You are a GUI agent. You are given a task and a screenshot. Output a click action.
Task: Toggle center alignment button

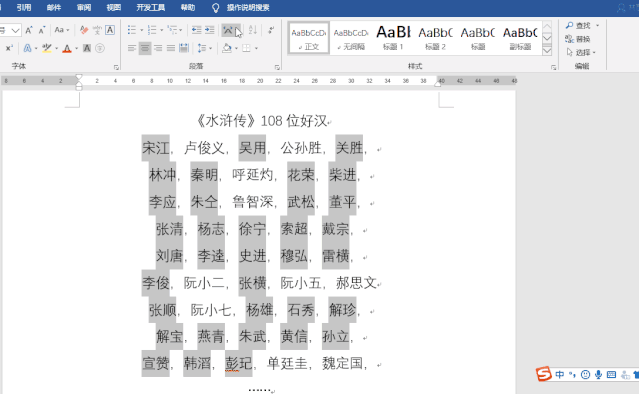[x=145, y=48]
